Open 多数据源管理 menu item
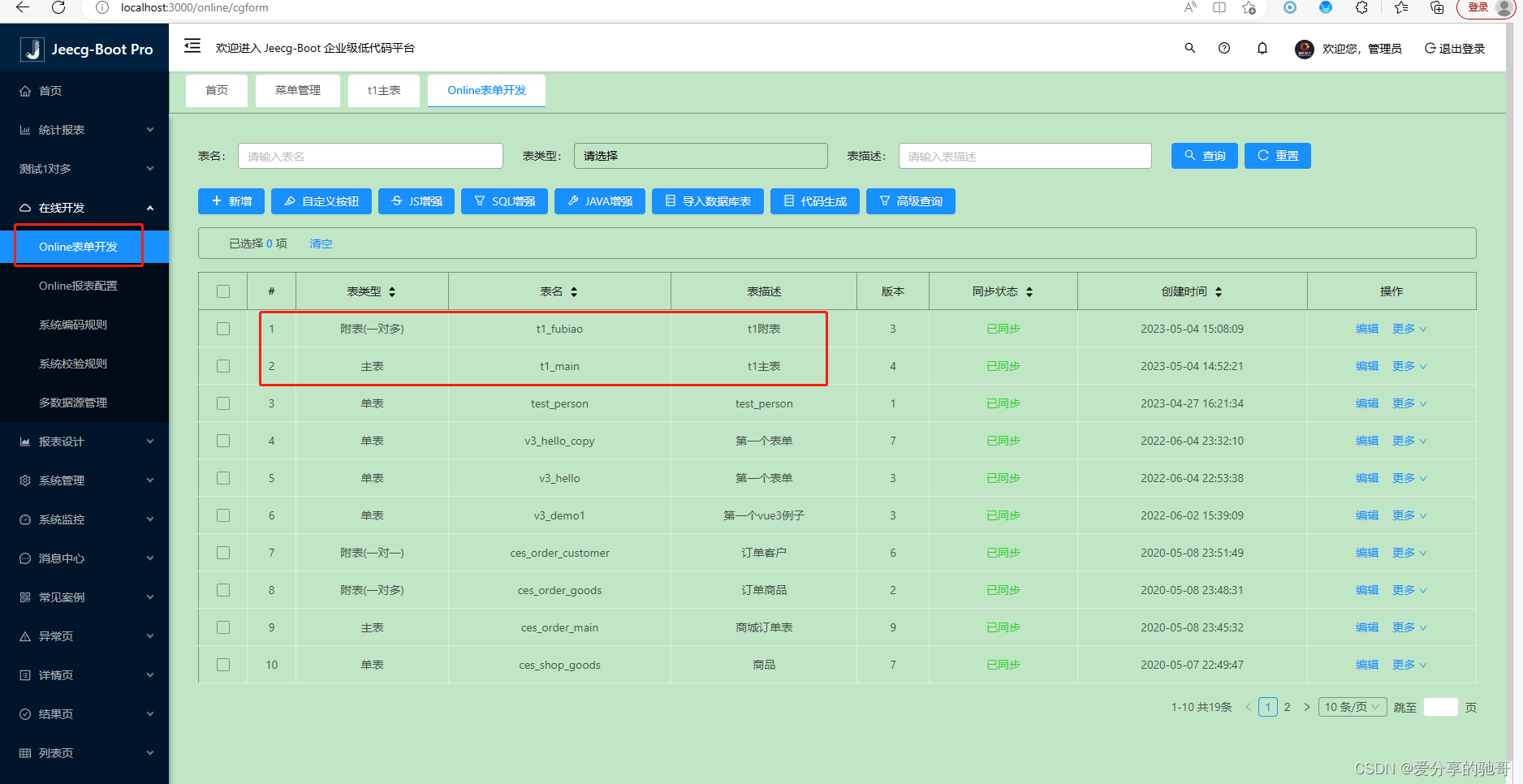This screenshot has width=1523, height=784. (84, 403)
